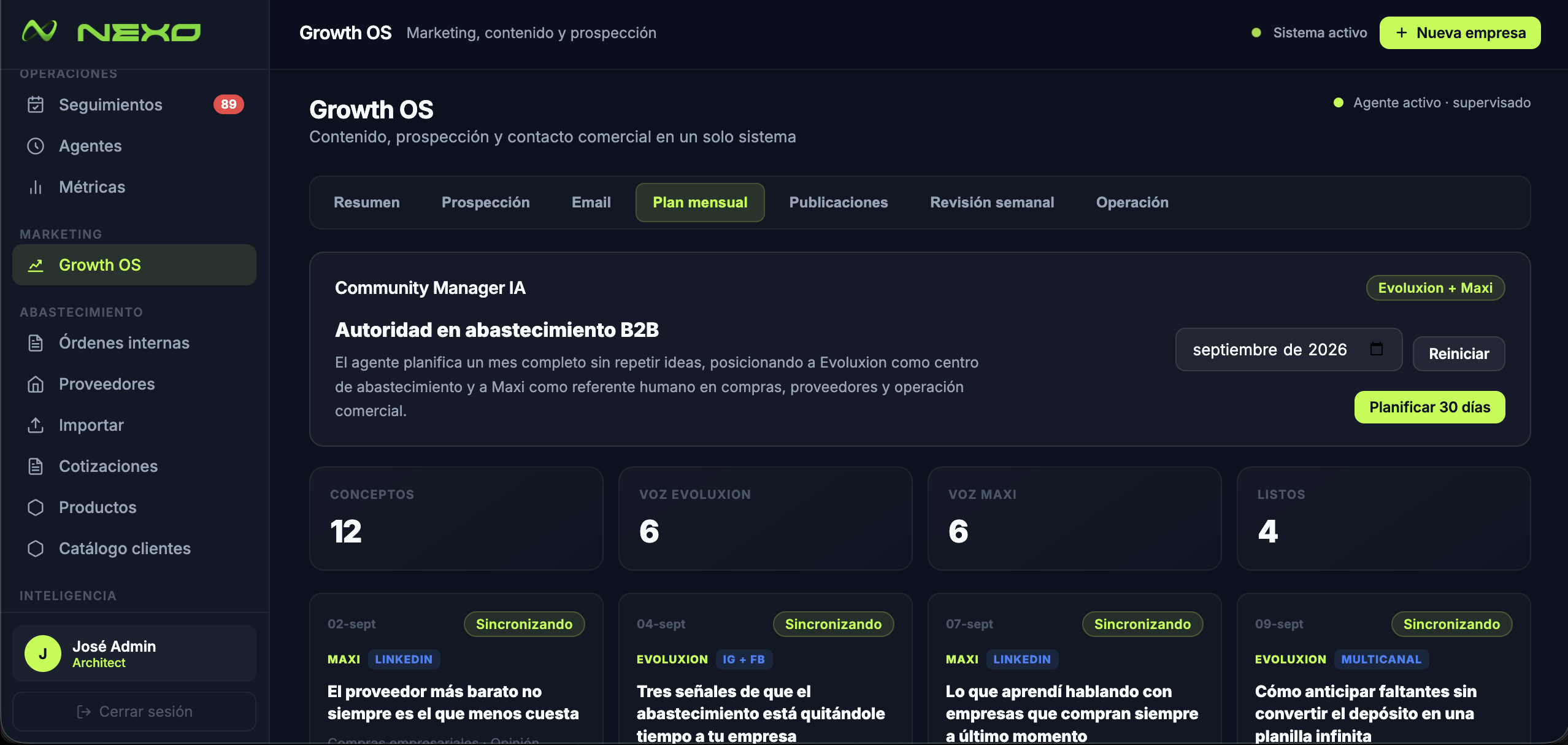Click the 89 badge on Seguimientos

[229, 104]
